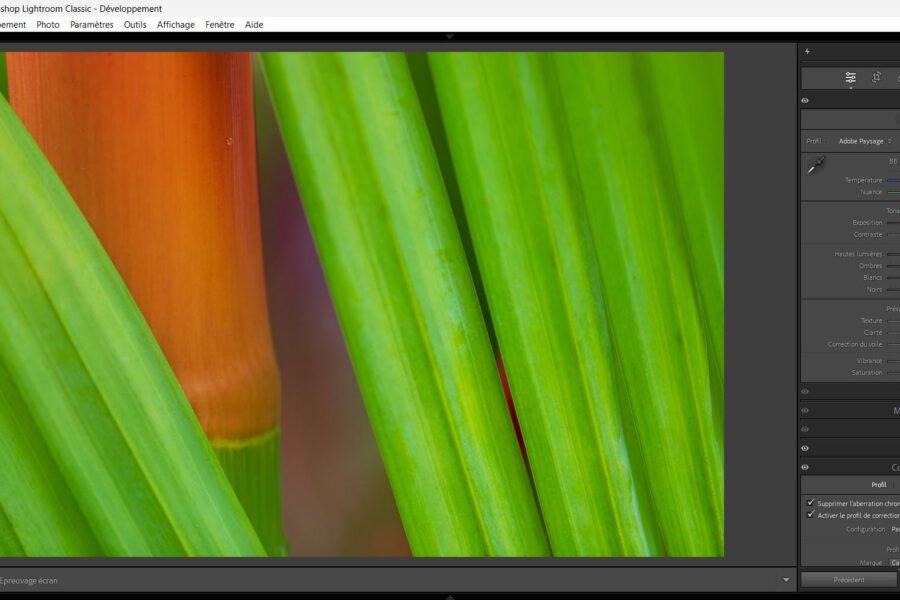Open the Outils menu
The height and width of the screenshot is (600, 900).
pyautogui.click(x=135, y=24)
